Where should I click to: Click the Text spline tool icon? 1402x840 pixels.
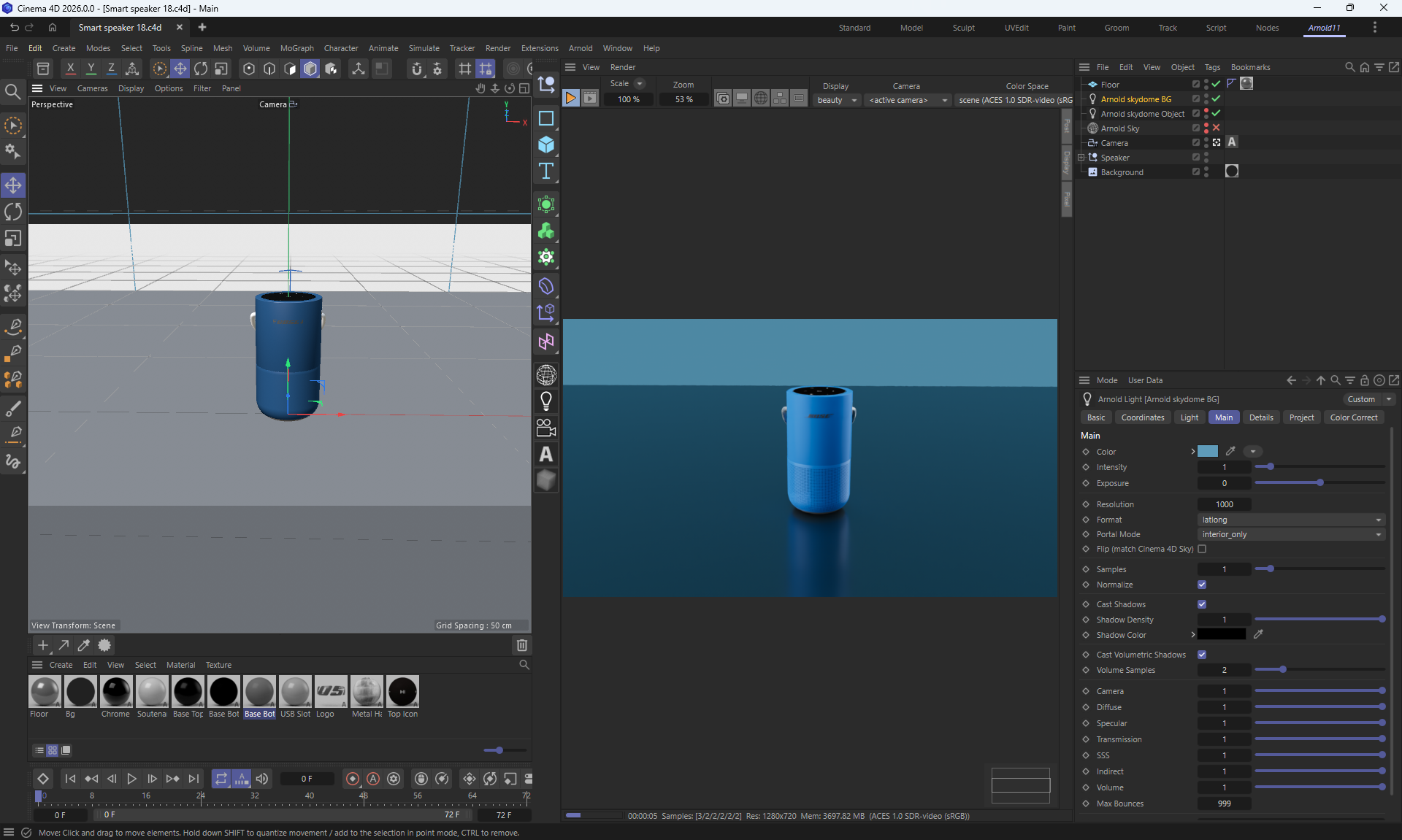pyautogui.click(x=546, y=172)
